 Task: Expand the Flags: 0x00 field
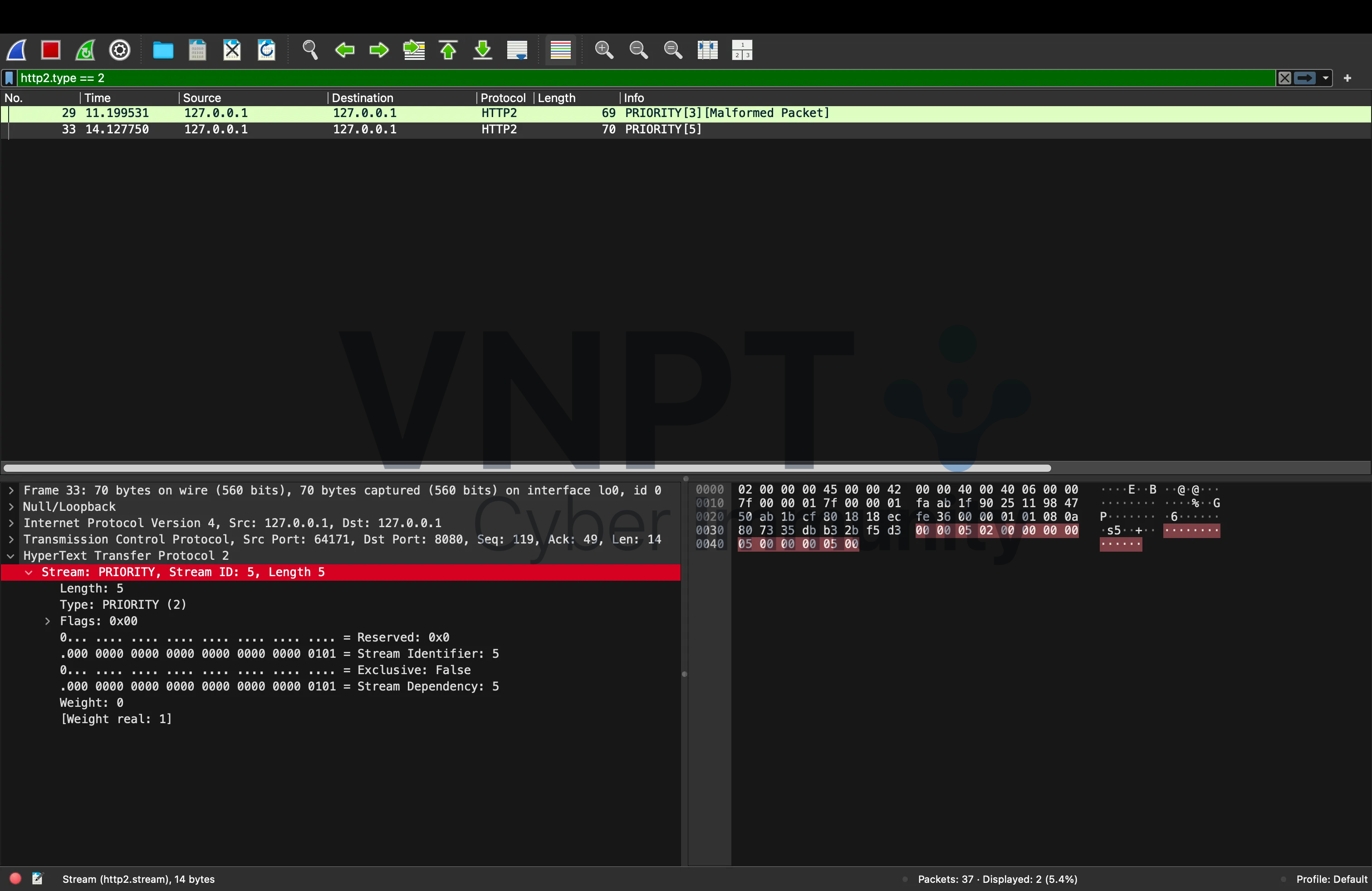48,621
